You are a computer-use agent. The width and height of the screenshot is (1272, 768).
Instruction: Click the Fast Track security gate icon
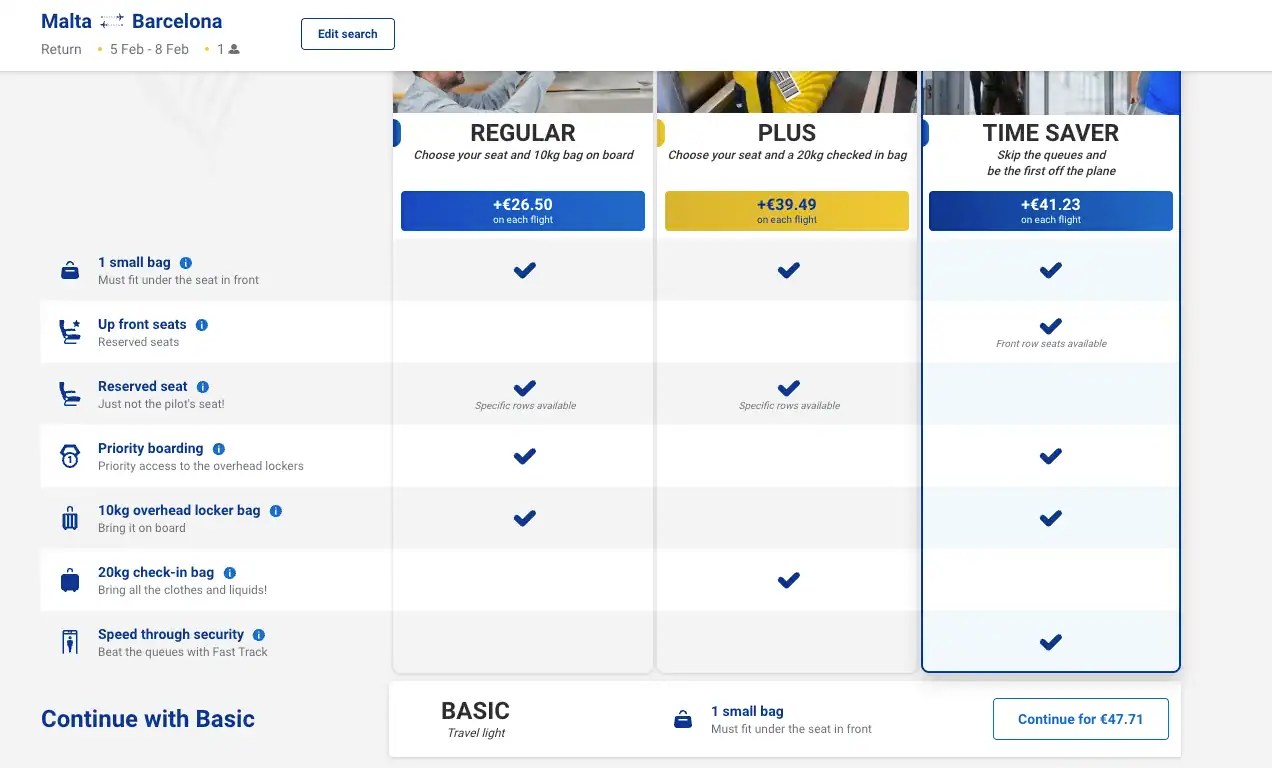[x=70, y=642]
